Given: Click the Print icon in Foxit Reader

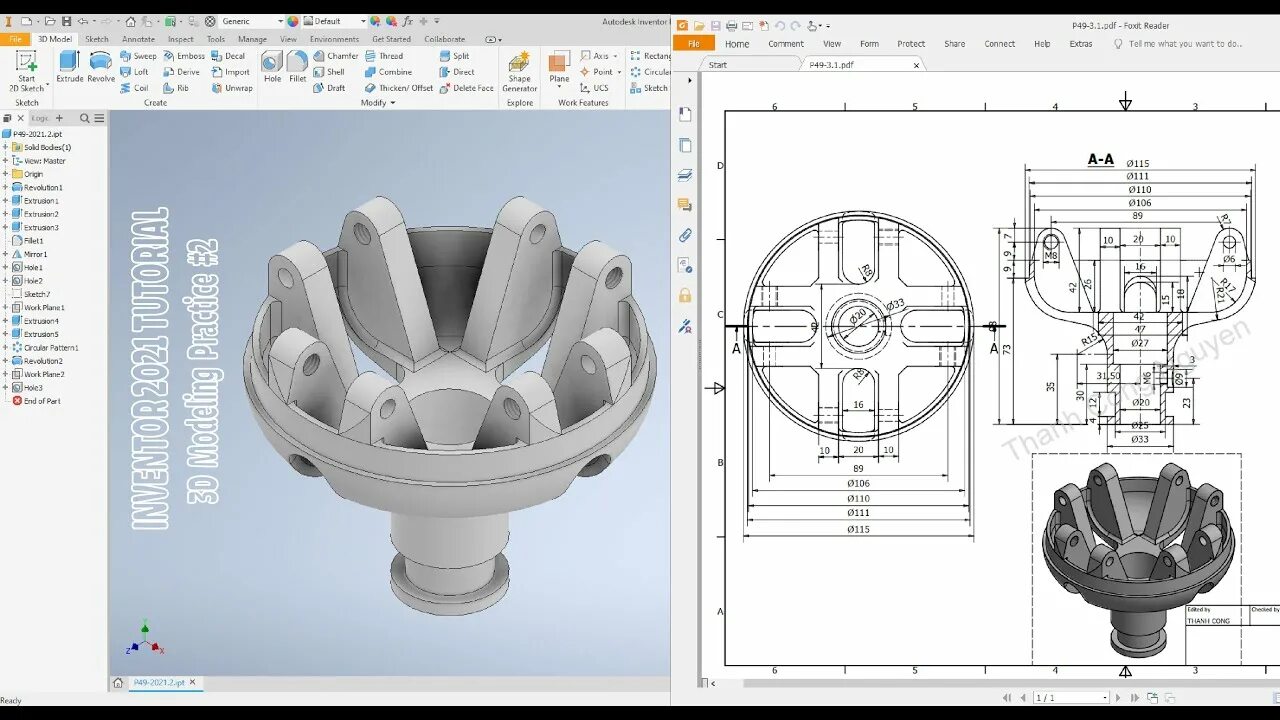Looking at the screenshot, I should pyautogui.click(x=732, y=26).
